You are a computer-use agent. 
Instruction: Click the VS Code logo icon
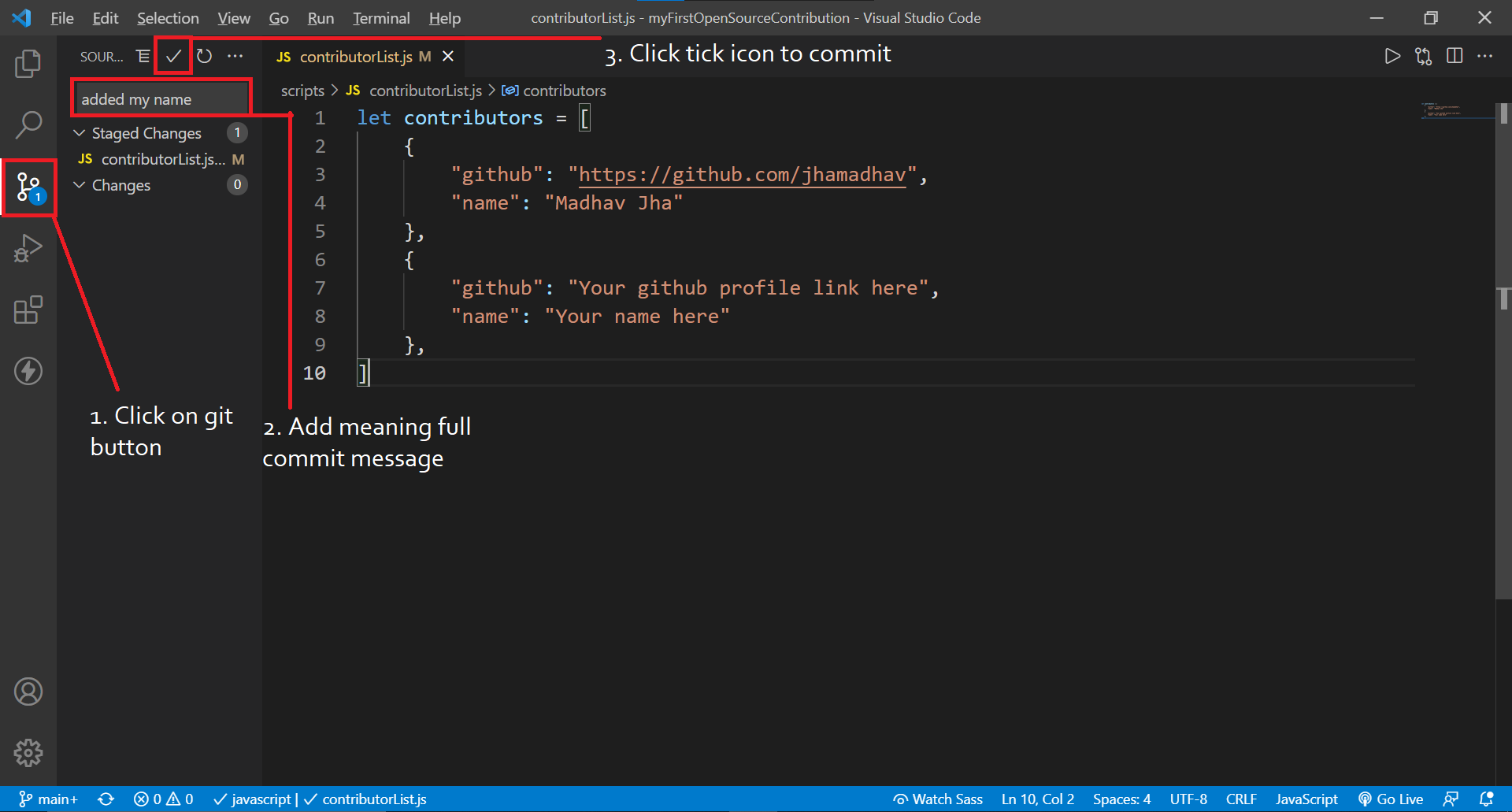(21, 17)
